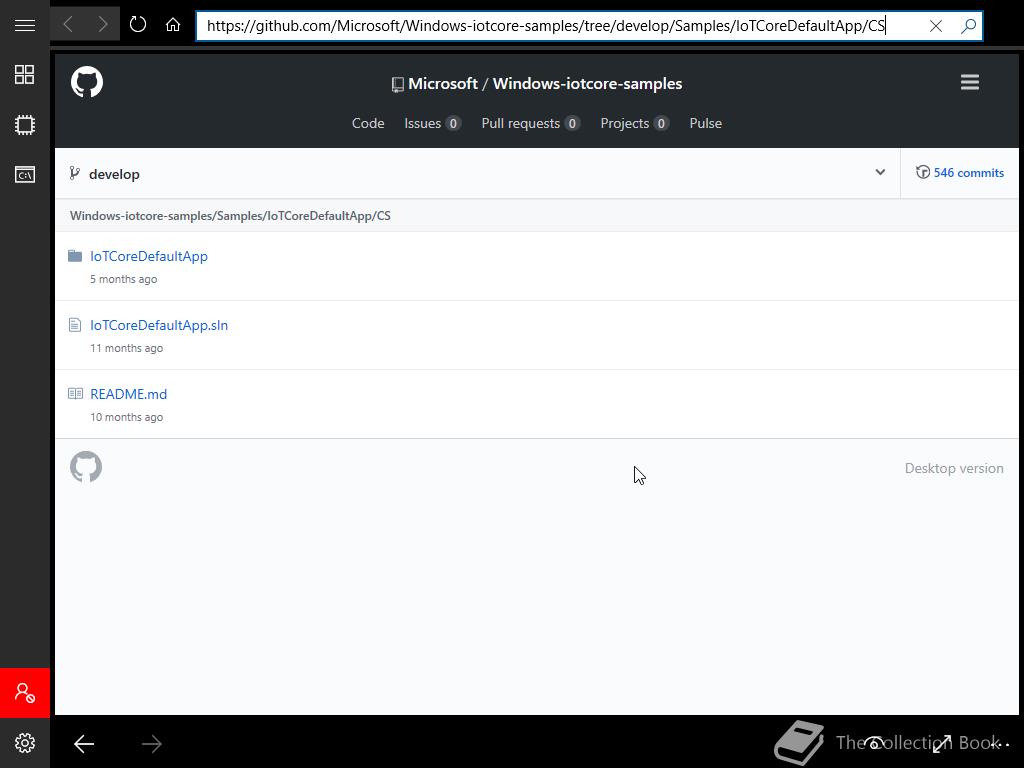This screenshot has width=1024, height=768.
Task: Click the Projects count badge 0
Action: [661, 123]
